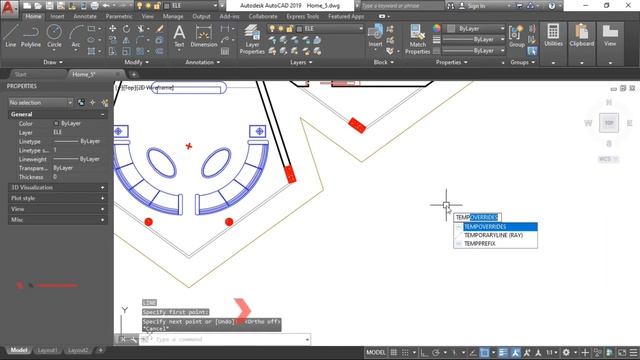Click the workspace switching gear icon
The width and height of the screenshot is (640, 360).
tap(566, 352)
